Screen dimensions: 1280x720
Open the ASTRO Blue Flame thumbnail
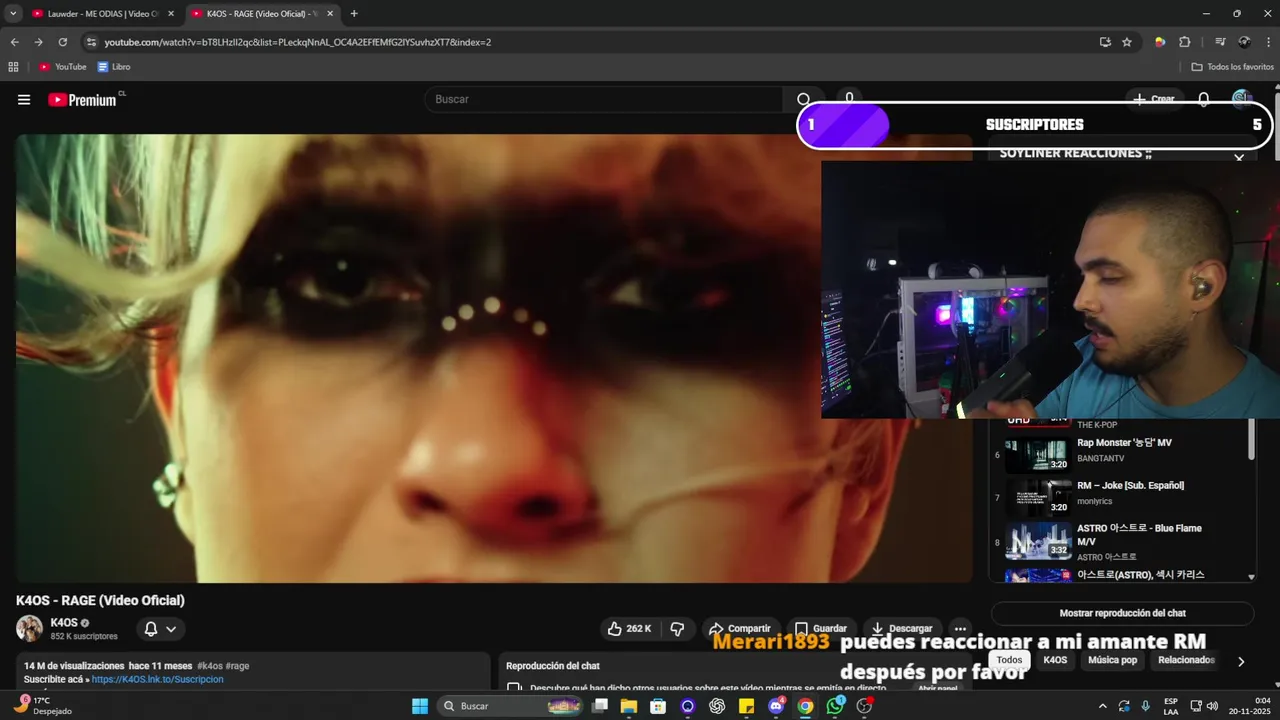click(1038, 541)
